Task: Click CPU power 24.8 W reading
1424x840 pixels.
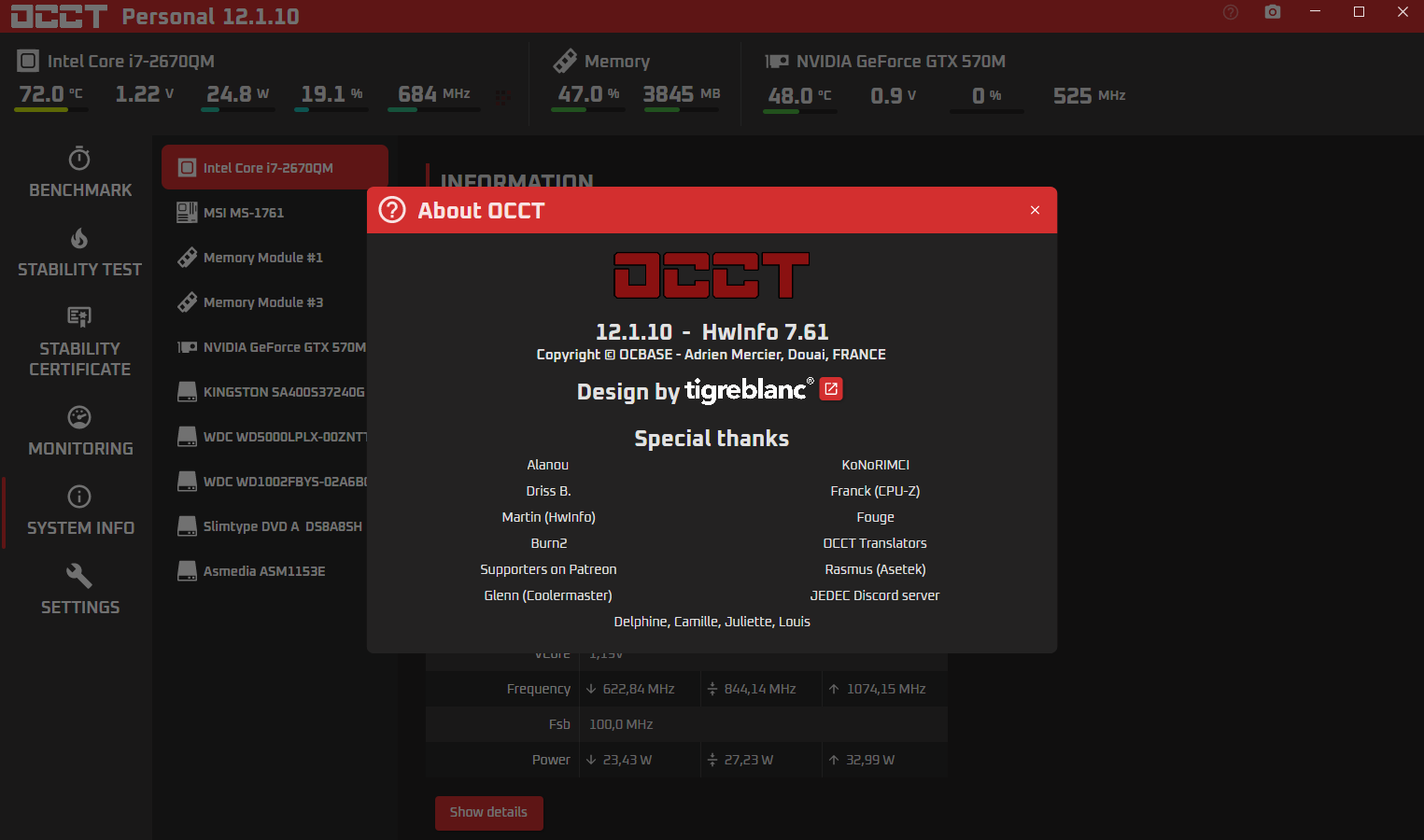Action: [x=237, y=94]
